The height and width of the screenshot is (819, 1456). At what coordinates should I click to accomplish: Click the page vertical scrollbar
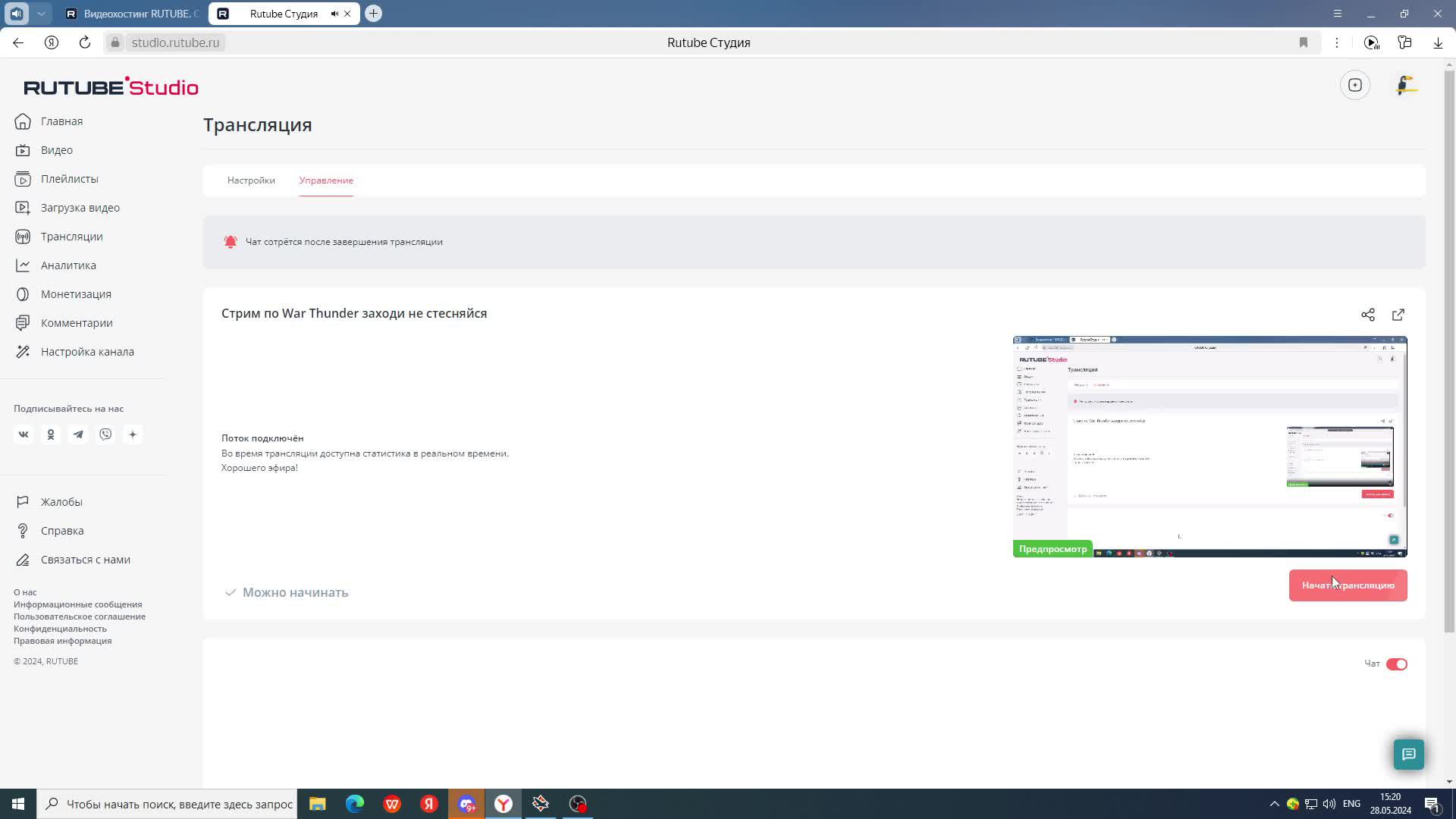tap(1449, 349)
